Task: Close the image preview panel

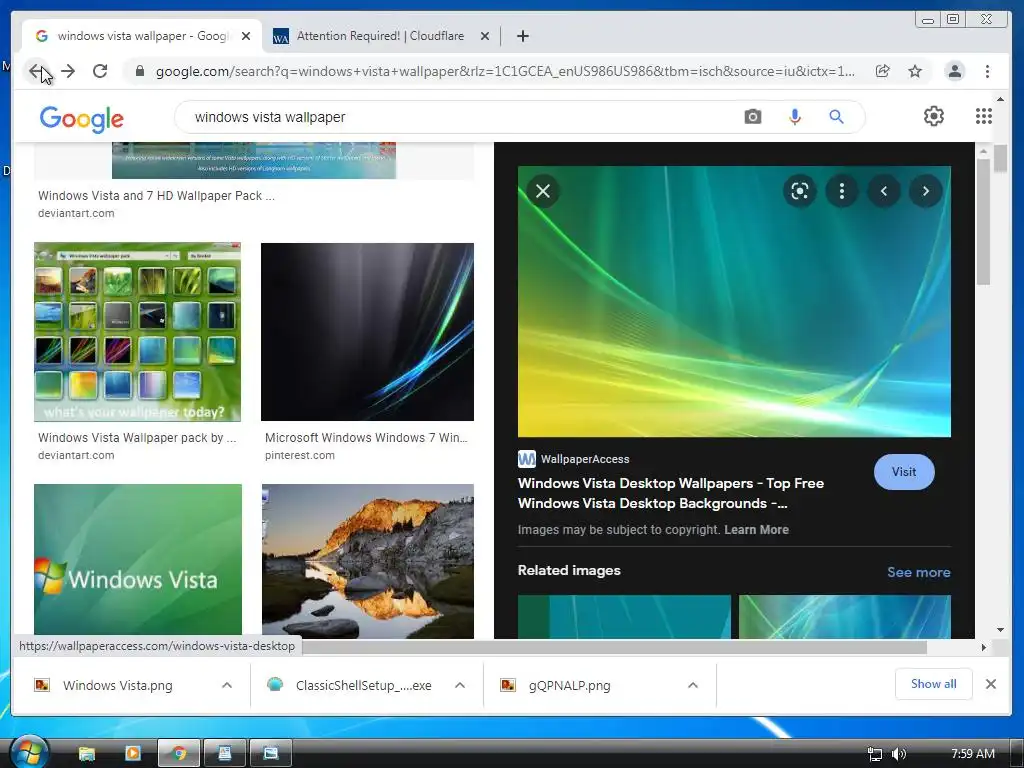Action: point(543,191)
